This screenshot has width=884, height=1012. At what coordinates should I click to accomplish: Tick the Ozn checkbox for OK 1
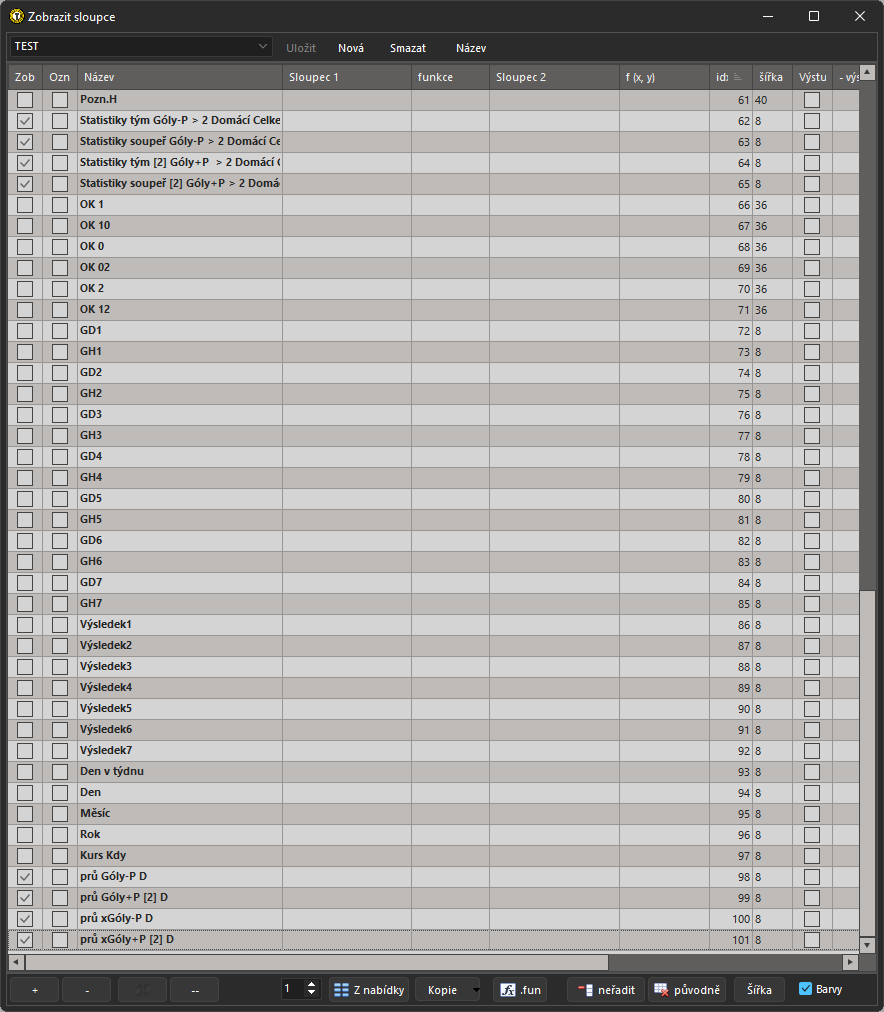click(x=60, y=205)
